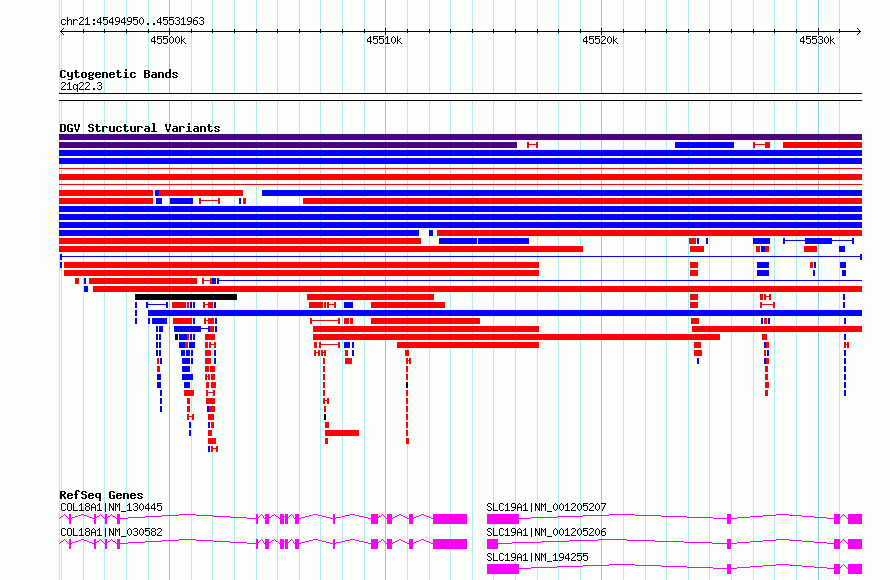Open the RefSeq Genes track title
The image size is (890, 580).
coord(101,495)
